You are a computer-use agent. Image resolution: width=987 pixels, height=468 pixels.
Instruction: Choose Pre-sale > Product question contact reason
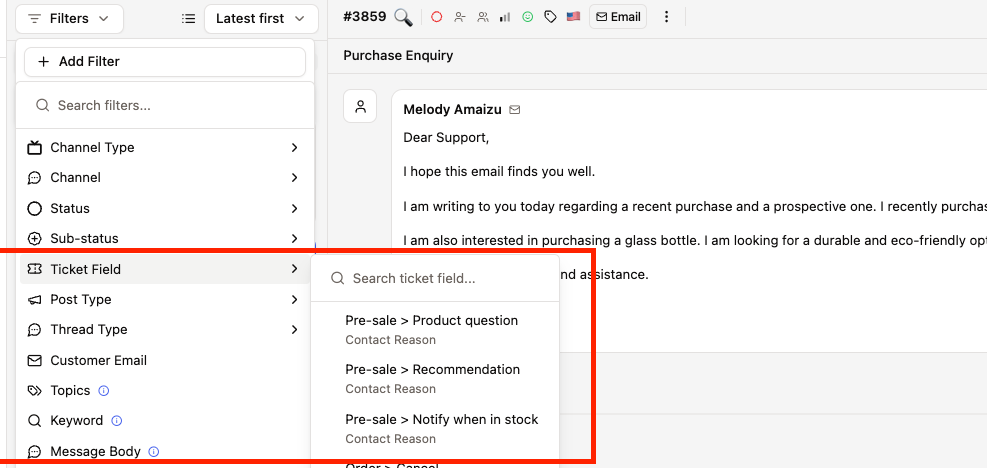tap(435, 329)
